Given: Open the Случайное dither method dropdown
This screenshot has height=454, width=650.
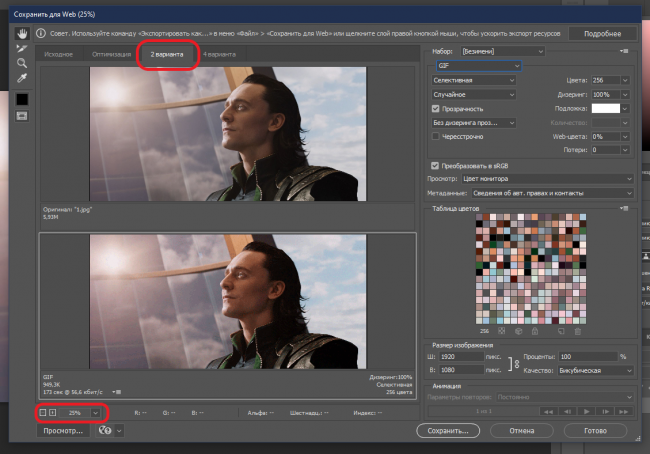Looking at the screenshot, I should (x=473, y=95).
